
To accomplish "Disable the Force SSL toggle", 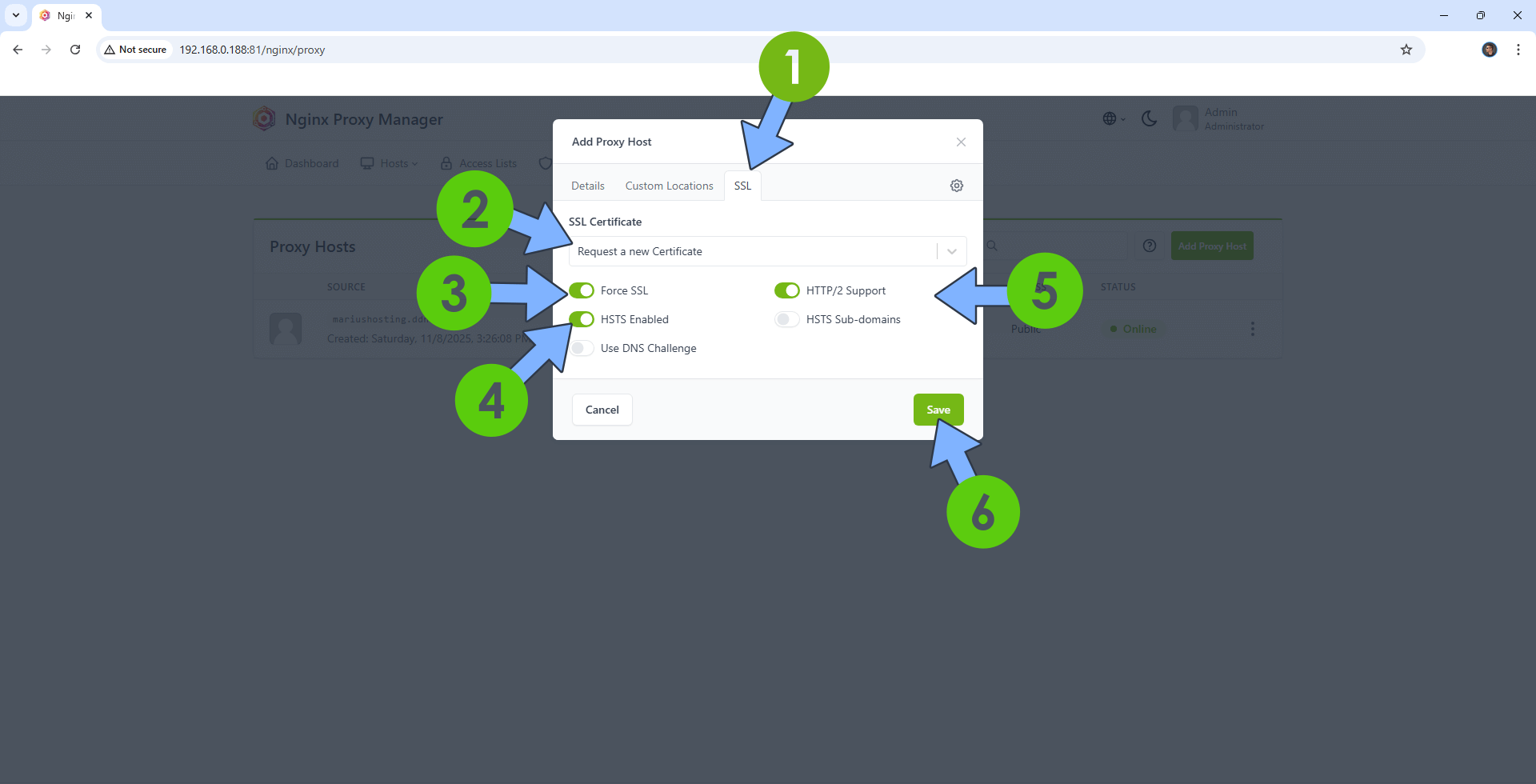I will coord(582,290).
